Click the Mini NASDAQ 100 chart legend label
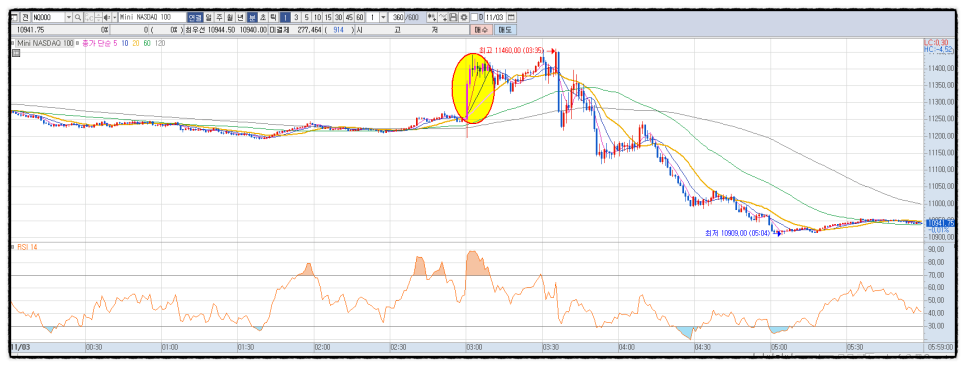 coord(45,43)
